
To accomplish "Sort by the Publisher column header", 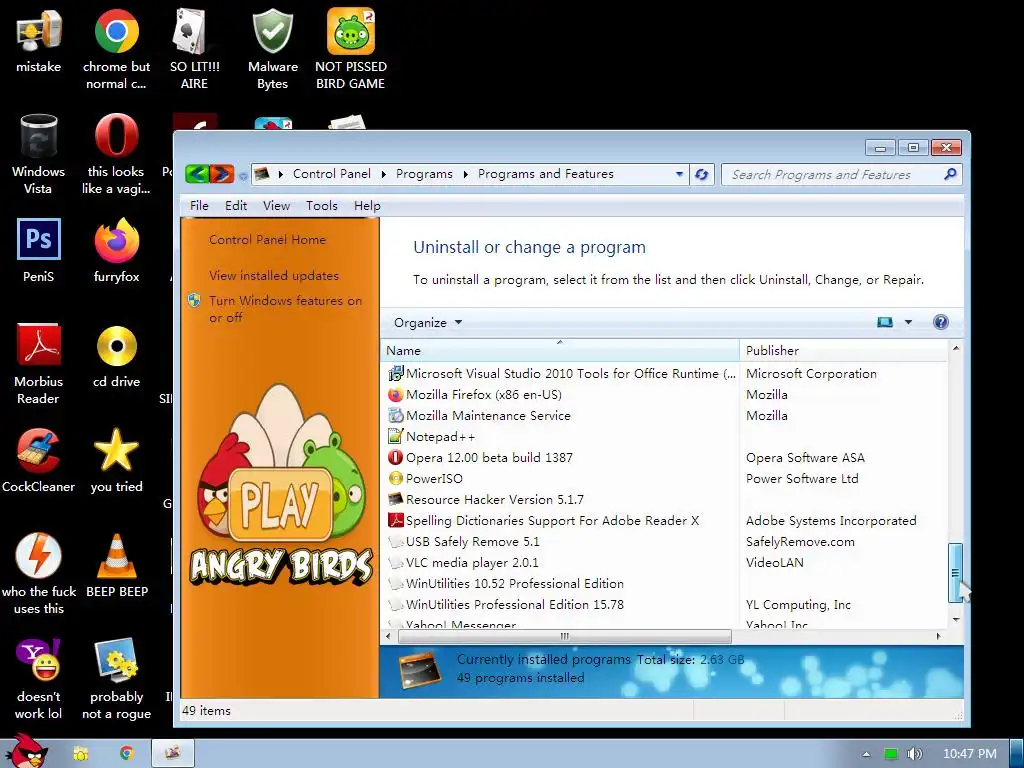I will pyautogui.click(x=843, y=351).
